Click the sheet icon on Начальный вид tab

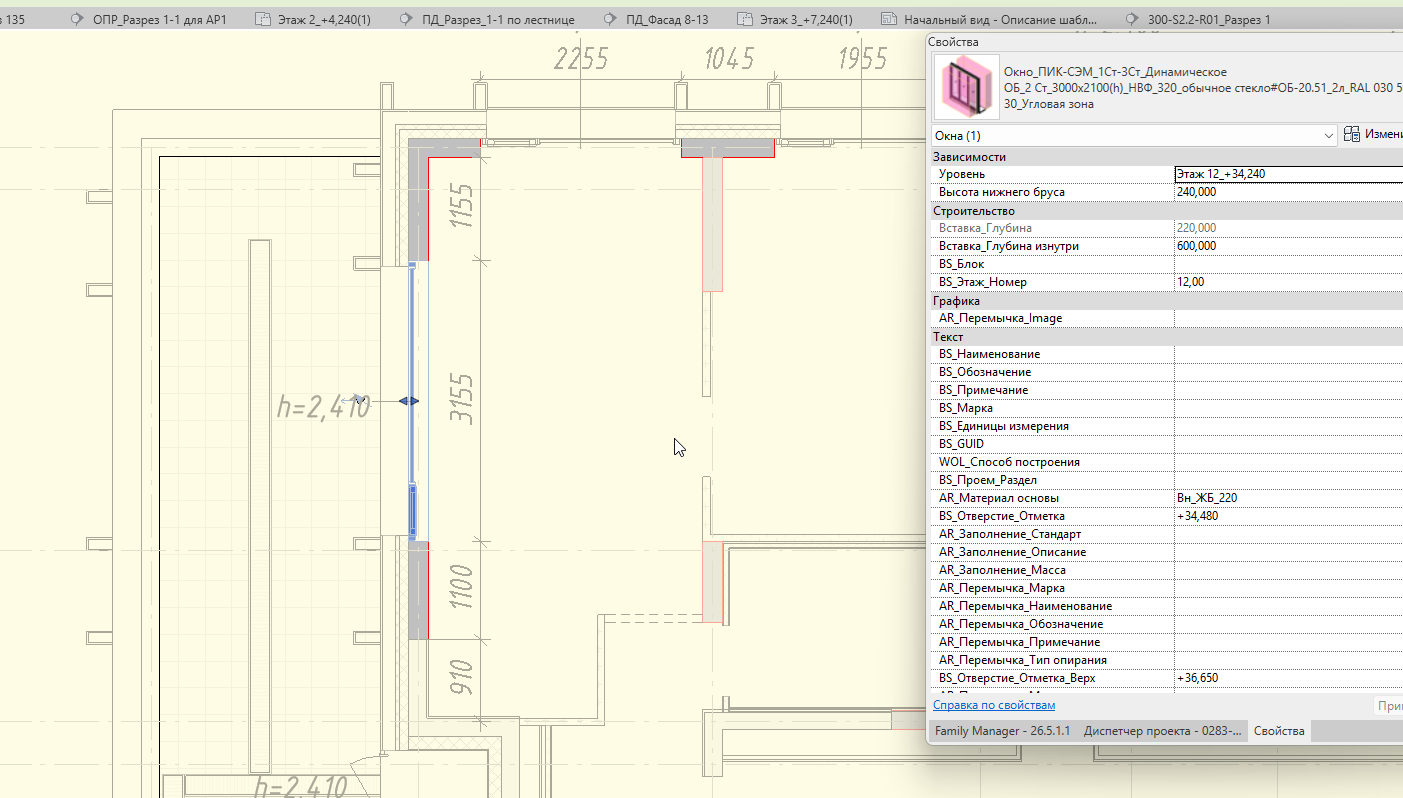(x=889, y=19)
